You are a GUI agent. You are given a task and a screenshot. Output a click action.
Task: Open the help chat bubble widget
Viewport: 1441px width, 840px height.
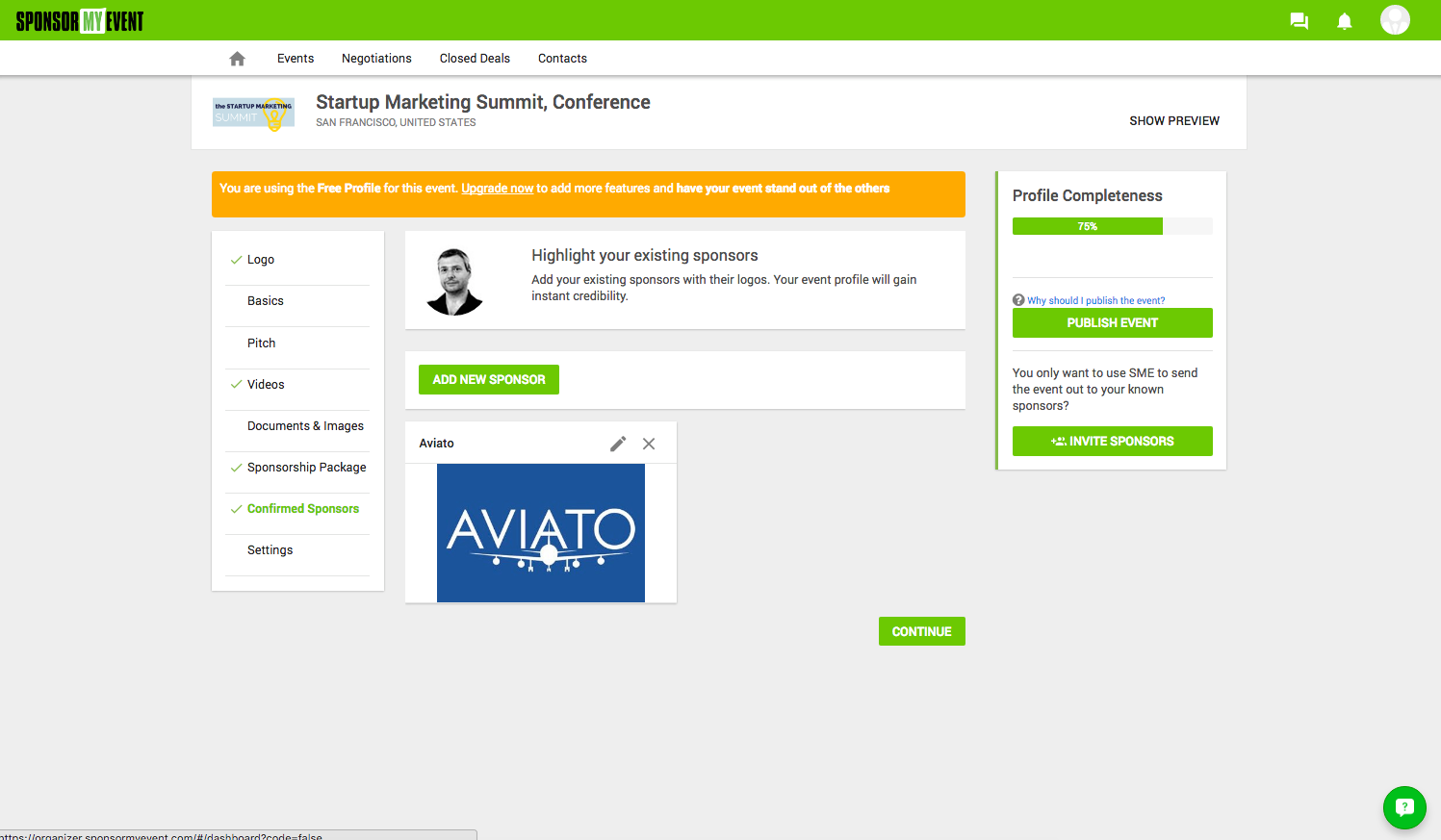point(1404,807)
